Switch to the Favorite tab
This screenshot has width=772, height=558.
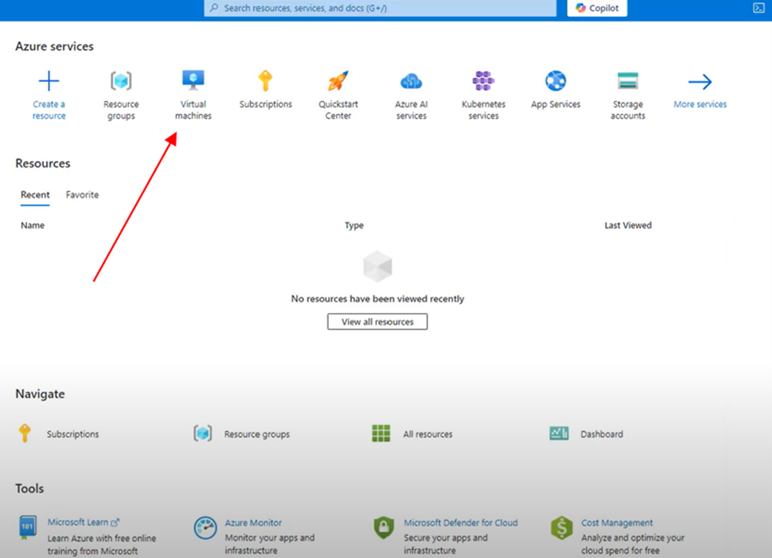pos(82,195)
